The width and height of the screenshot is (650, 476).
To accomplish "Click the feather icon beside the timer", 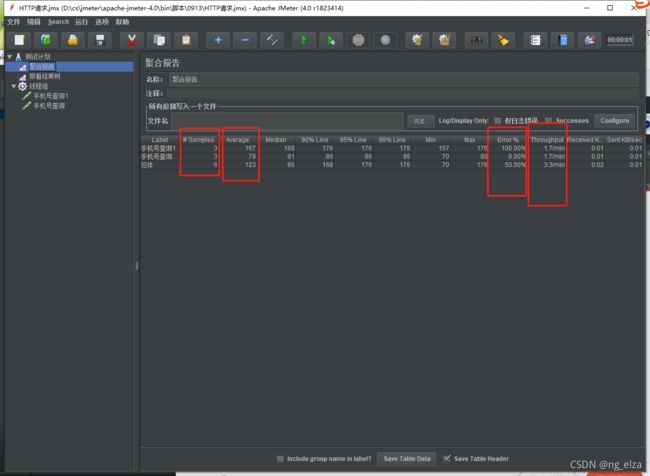I will point(589,40).
